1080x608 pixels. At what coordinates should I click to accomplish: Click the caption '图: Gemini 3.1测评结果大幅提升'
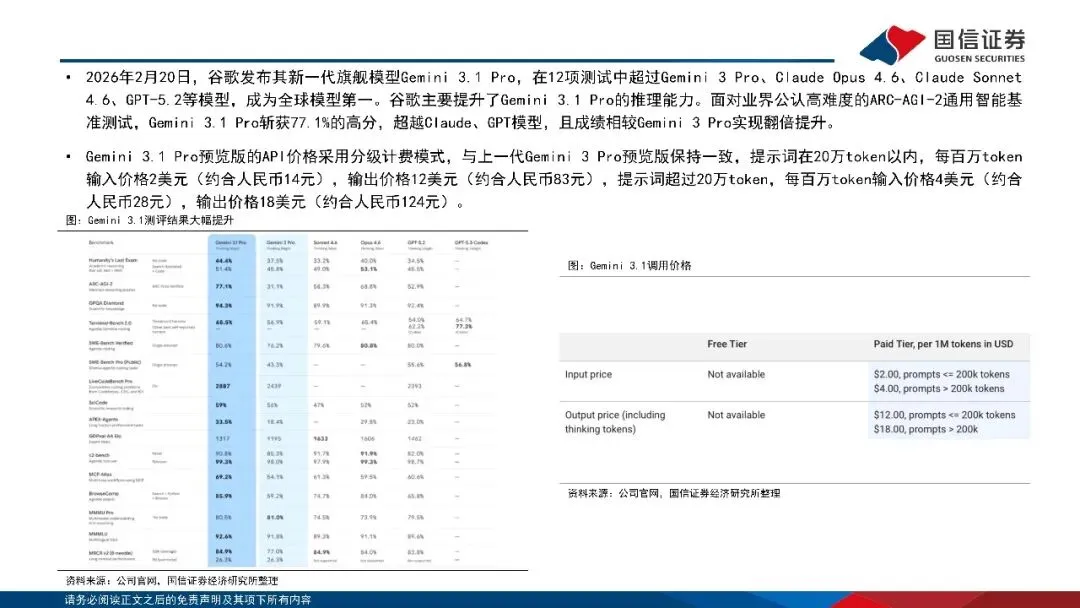pyautogui.click(x=149, y=220)
